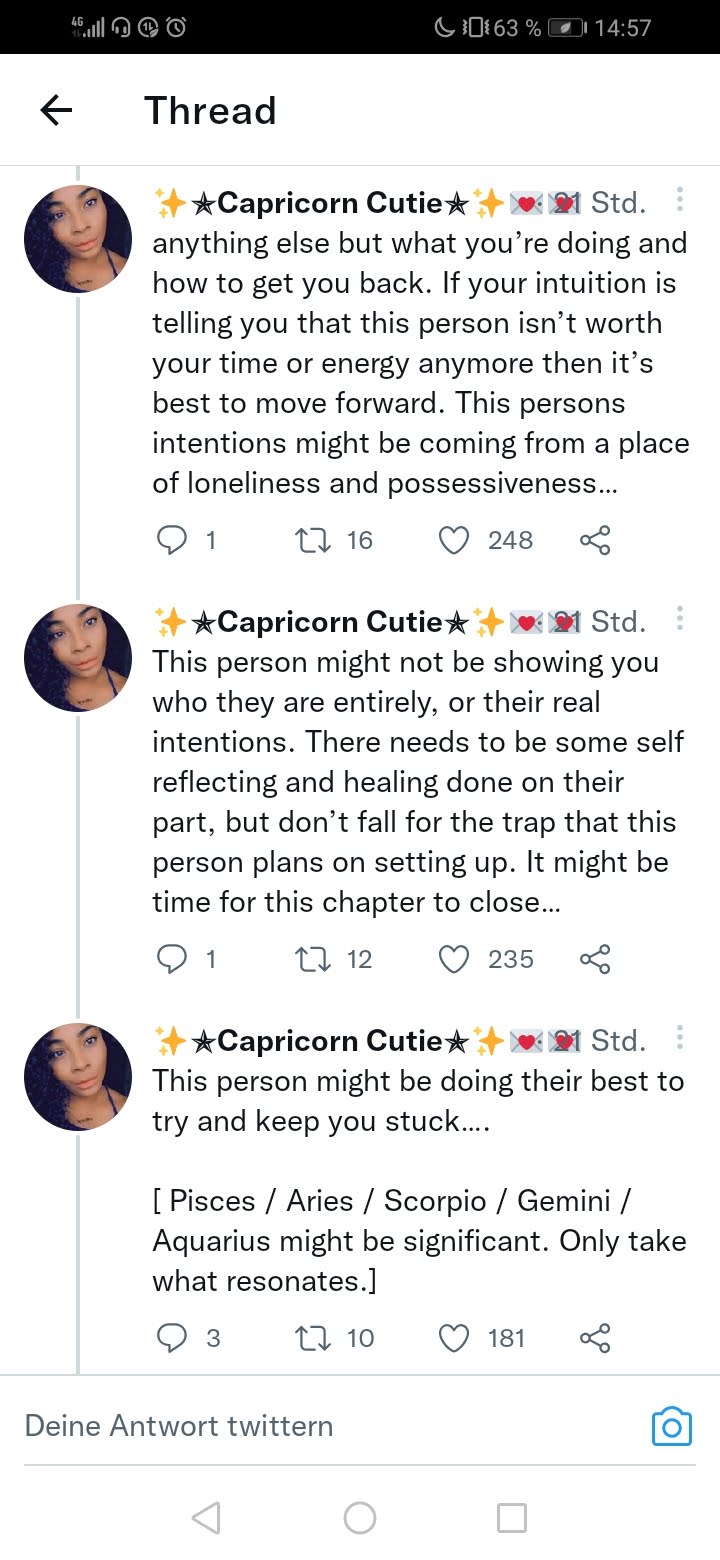
Task: Open replies on the tweet with 3 comments
Action: point(173,1338)
